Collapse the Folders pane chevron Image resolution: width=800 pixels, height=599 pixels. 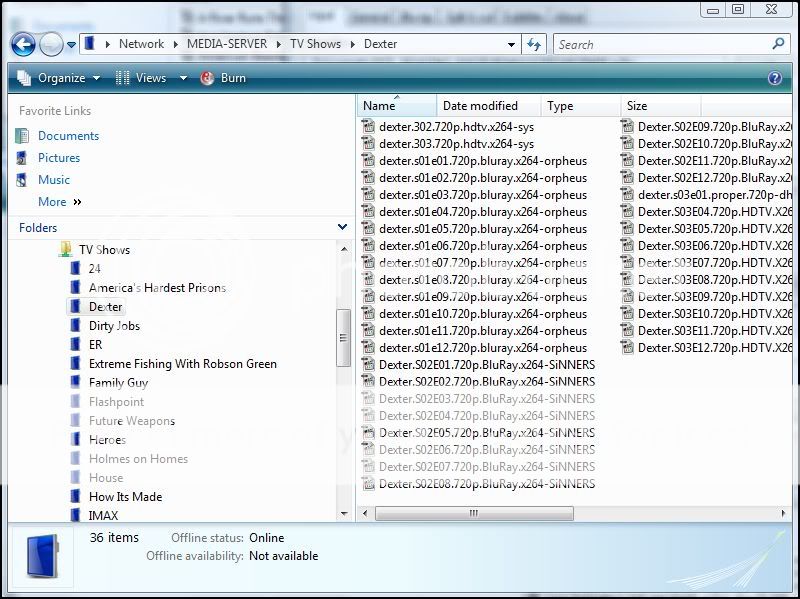[x=342, y=228]
